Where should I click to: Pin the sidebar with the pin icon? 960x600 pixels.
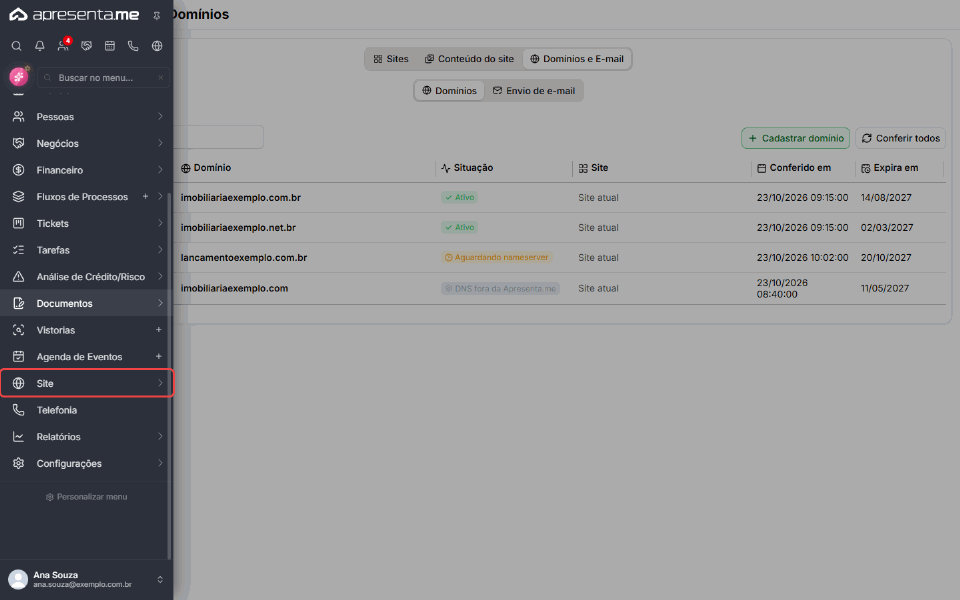[157, 16]
